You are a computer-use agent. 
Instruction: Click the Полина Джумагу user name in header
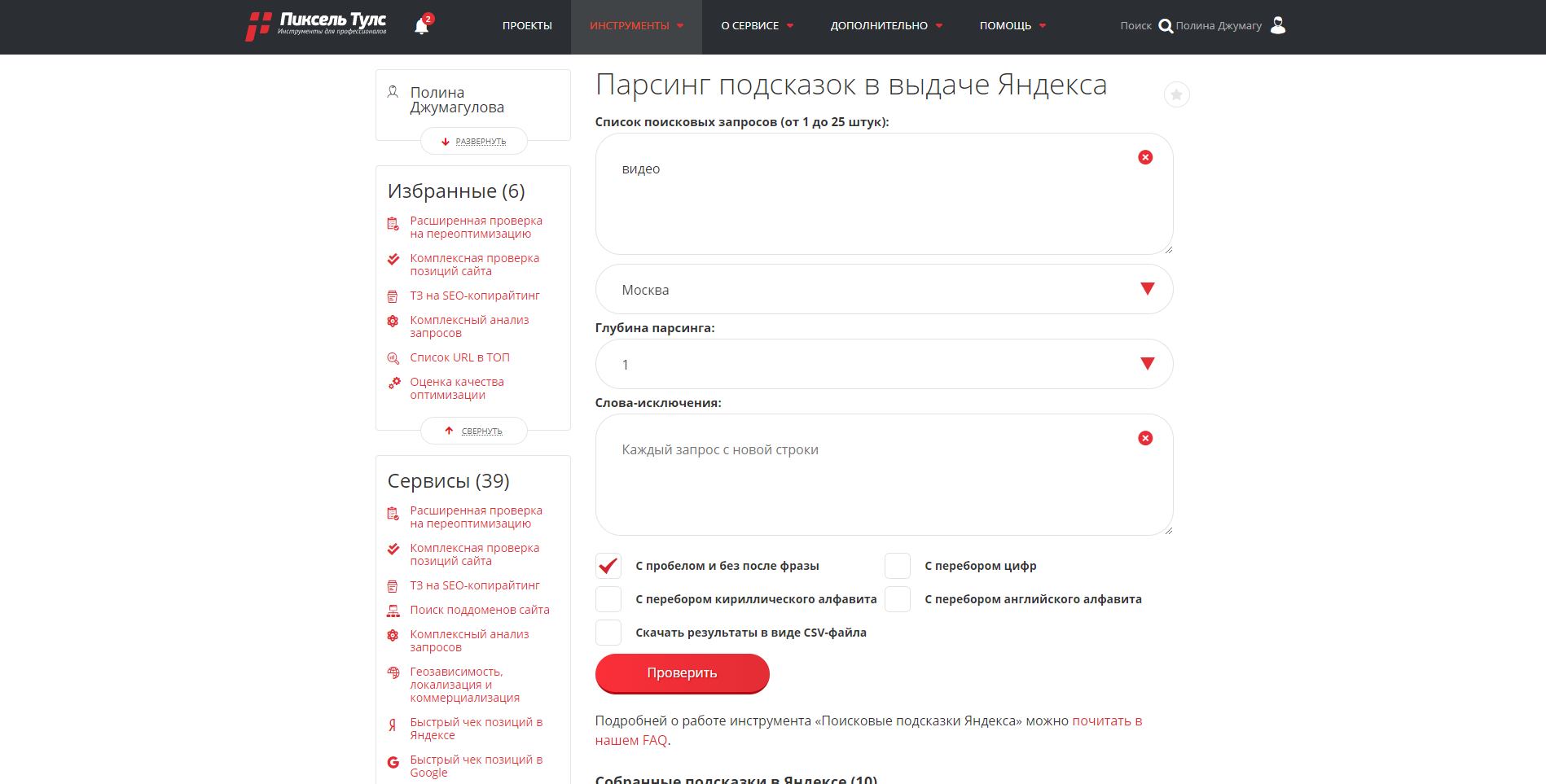[x=1219, y=26]
